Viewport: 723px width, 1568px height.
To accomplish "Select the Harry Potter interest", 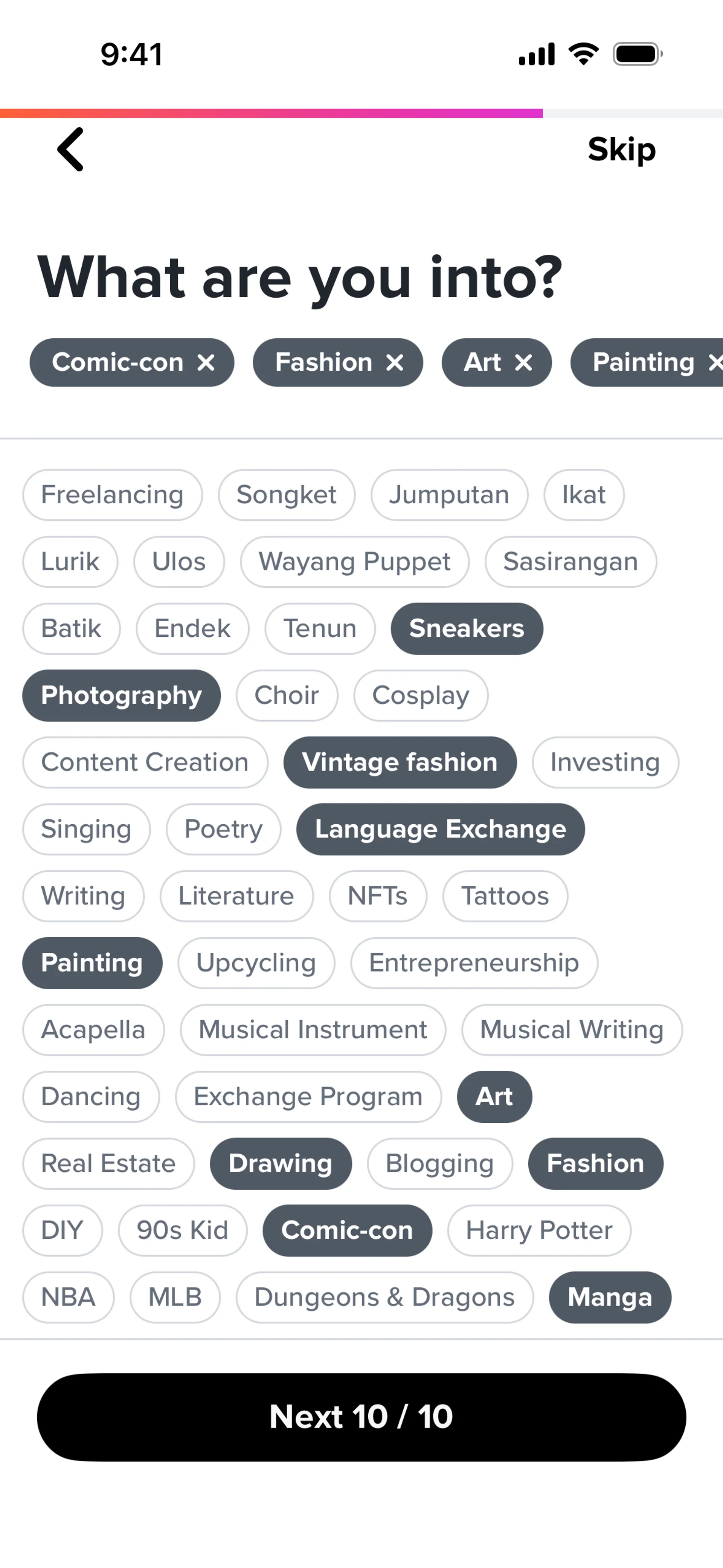I will [x=539, y=1230].
